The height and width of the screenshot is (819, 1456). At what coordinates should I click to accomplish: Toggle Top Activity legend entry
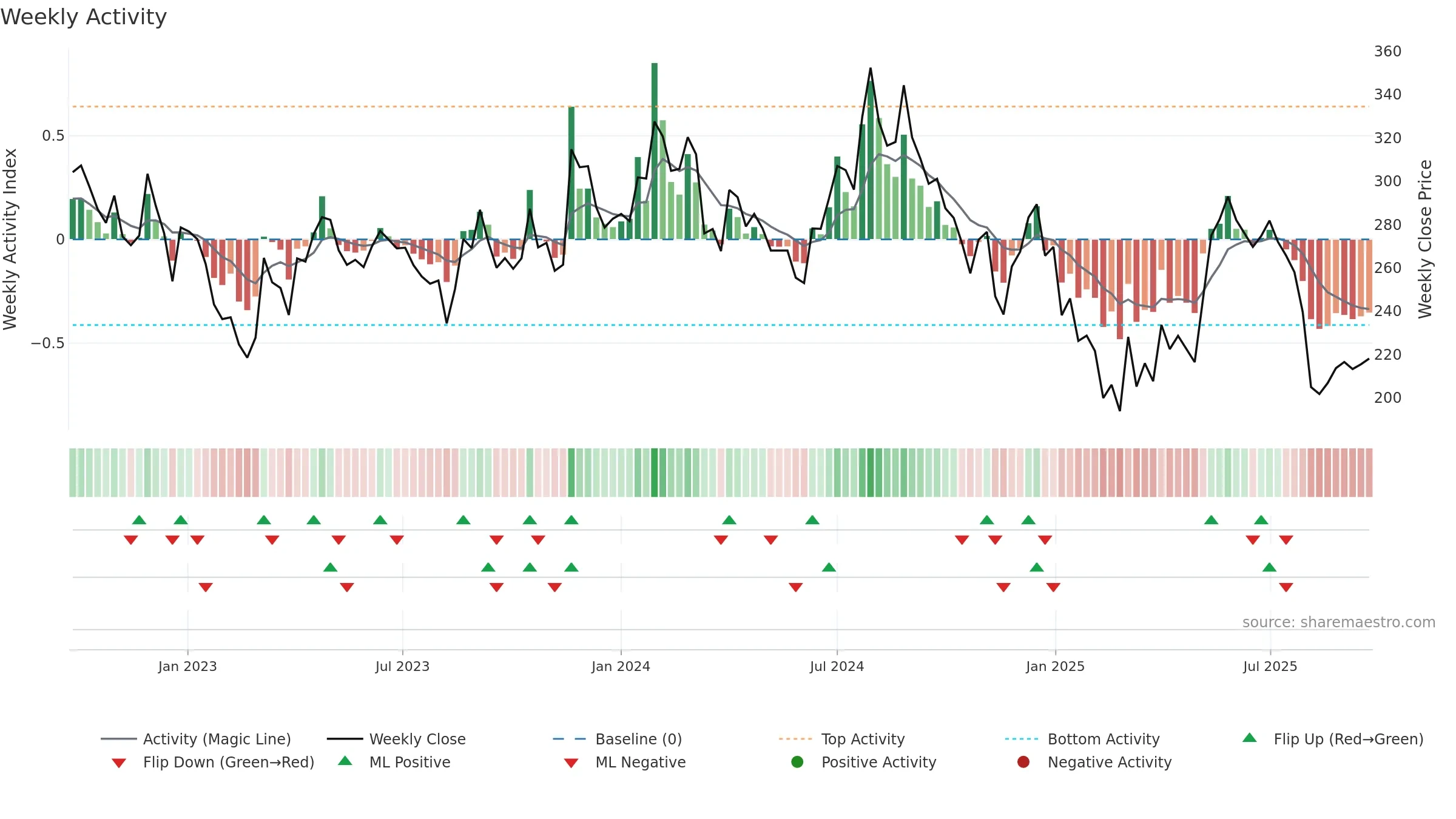click(841, 739)
